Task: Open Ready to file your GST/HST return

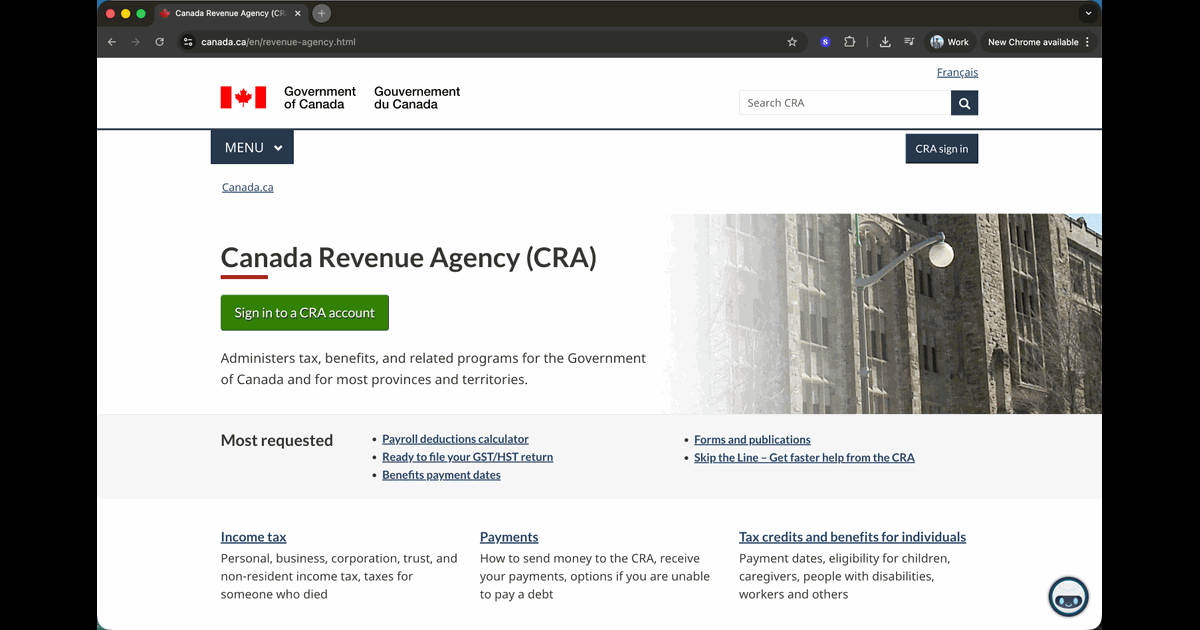Action: pos(467,457)
